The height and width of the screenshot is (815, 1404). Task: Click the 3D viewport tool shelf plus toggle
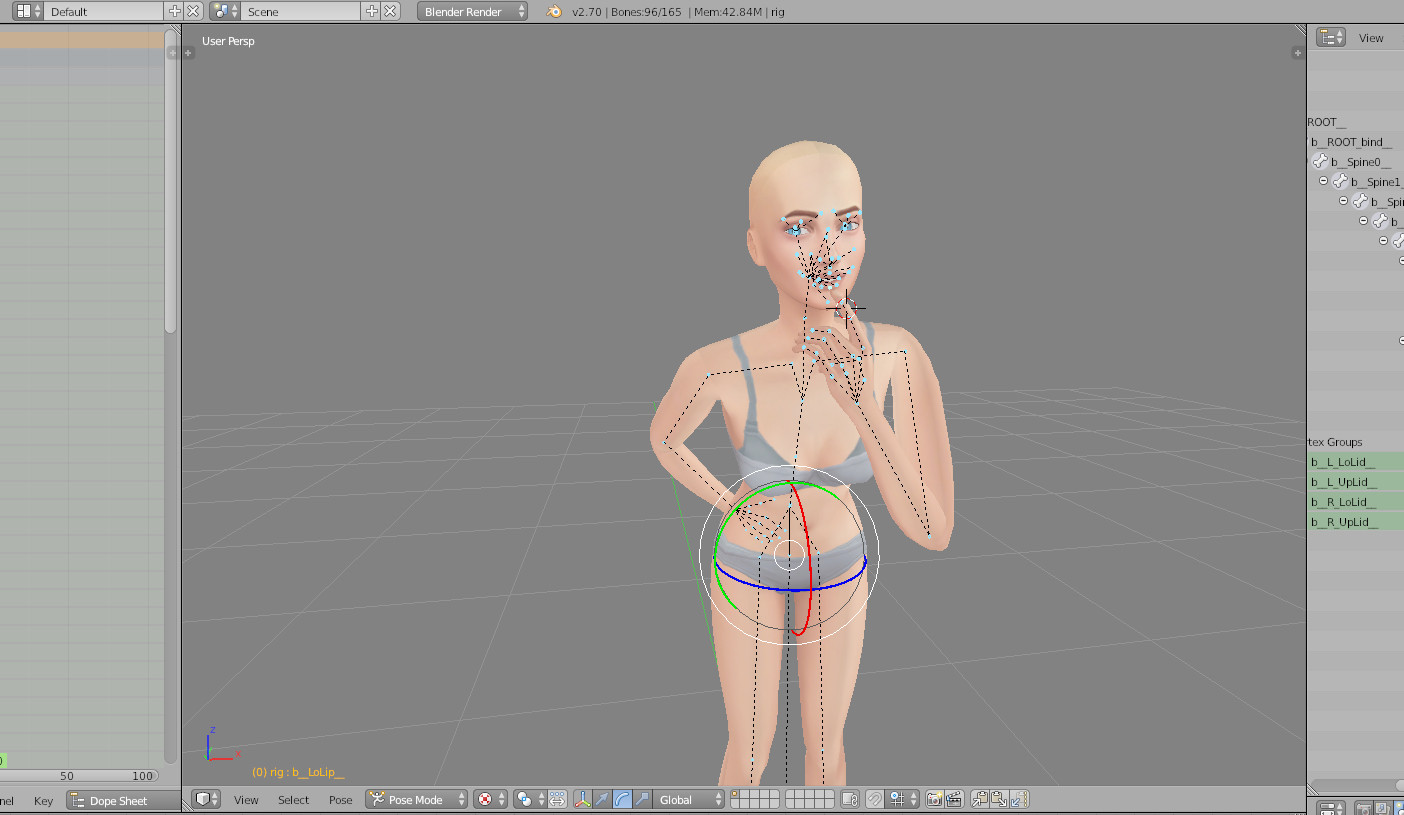(x=190, y=51)
